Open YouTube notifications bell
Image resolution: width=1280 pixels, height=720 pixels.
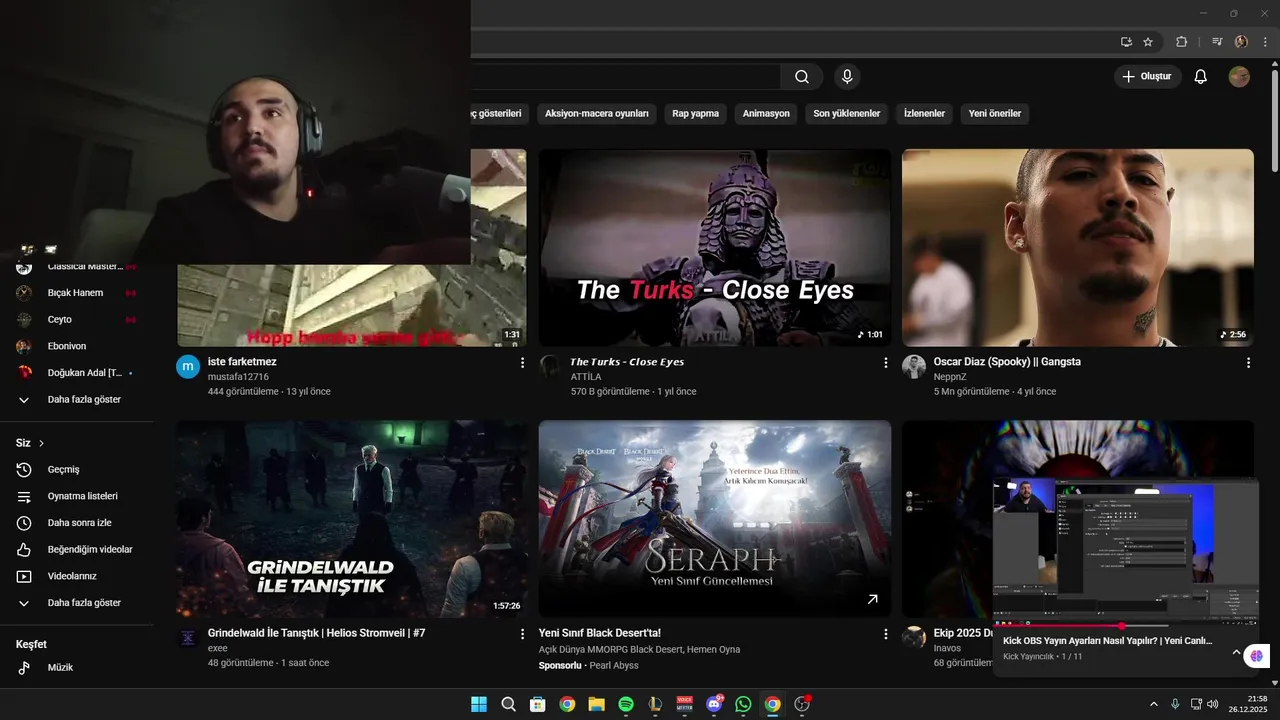(1201, 77)
